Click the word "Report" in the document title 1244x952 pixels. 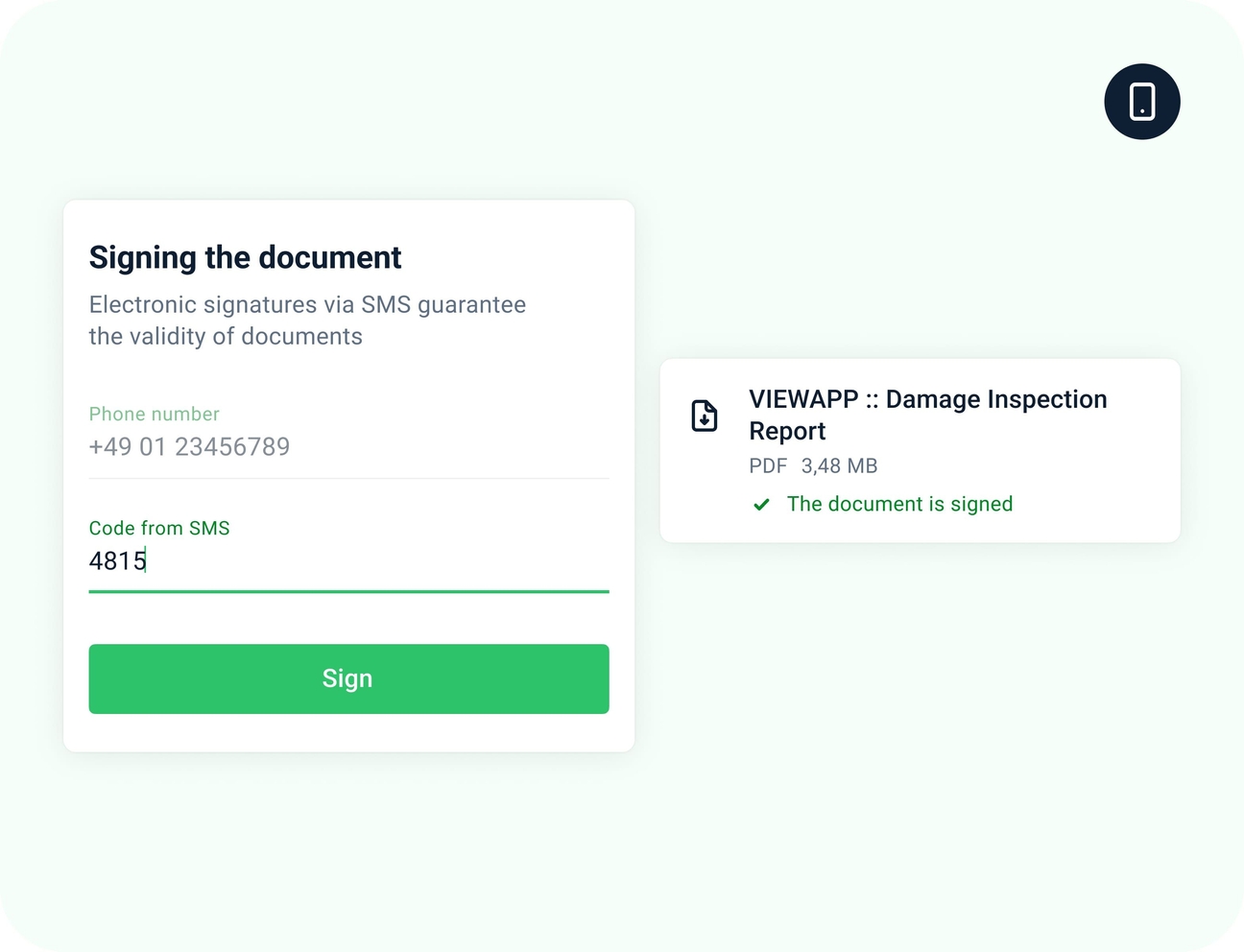coord(787,432)
